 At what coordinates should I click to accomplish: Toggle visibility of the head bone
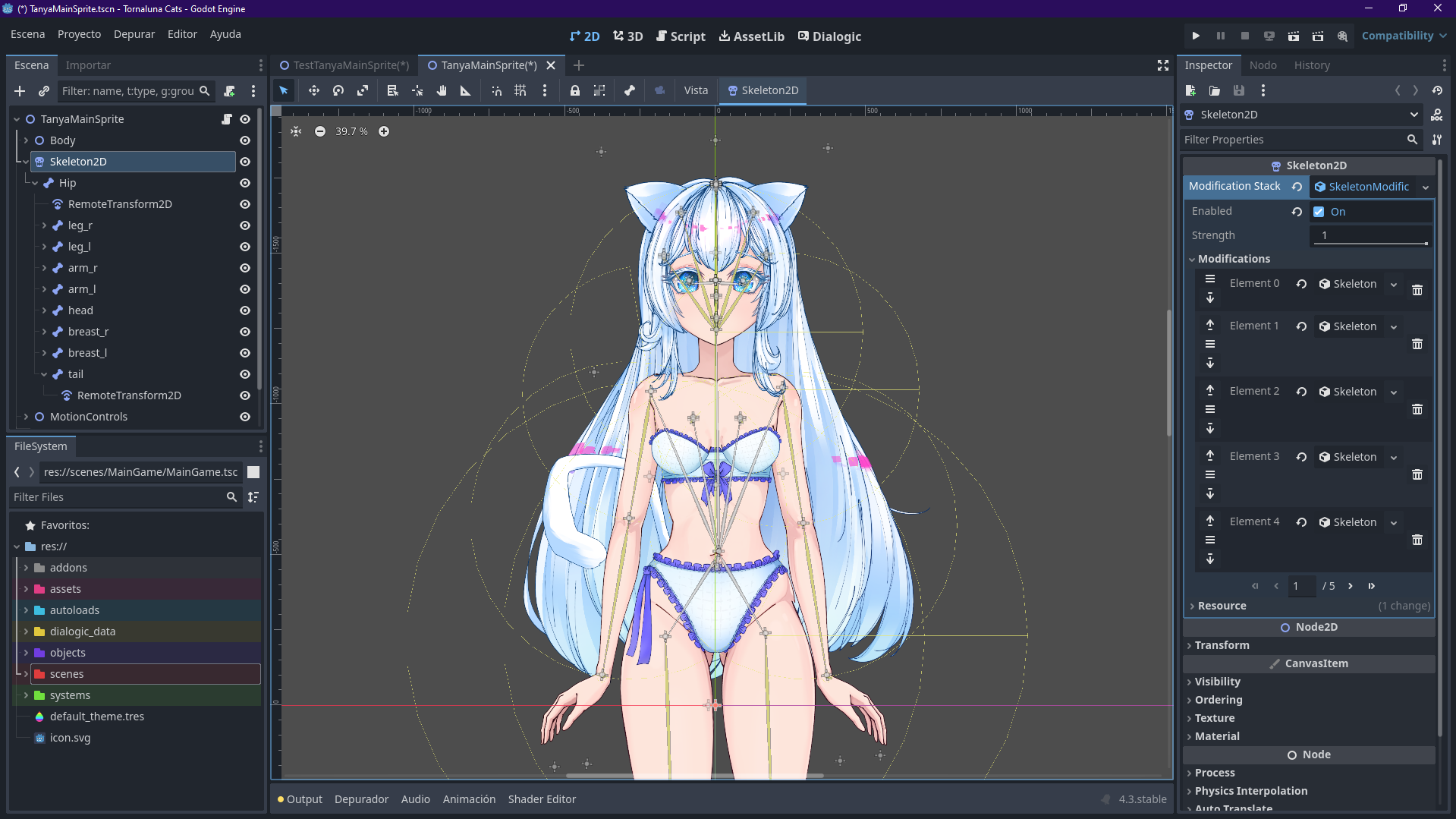(x=245, y=310)
